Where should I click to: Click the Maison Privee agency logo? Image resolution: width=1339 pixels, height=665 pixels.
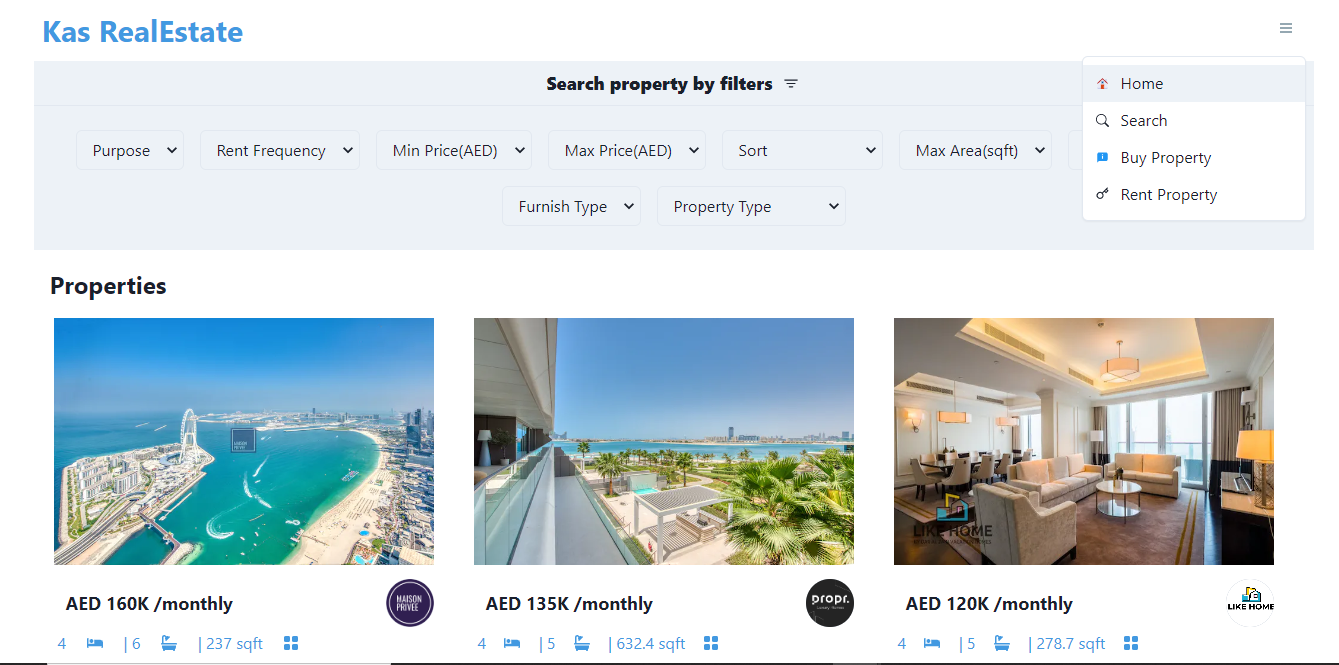point(410,603)
